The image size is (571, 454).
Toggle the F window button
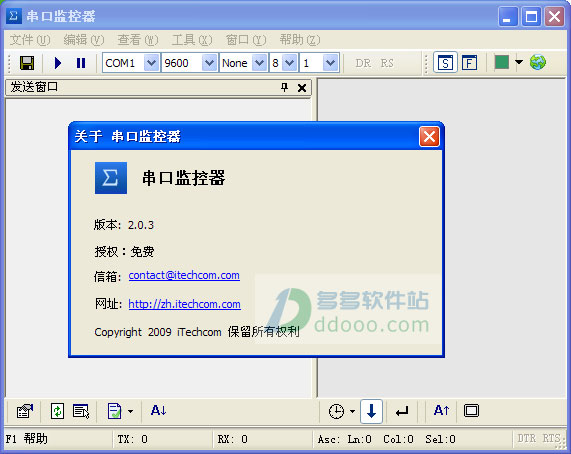pyautogui.click(x=469, y=63)
